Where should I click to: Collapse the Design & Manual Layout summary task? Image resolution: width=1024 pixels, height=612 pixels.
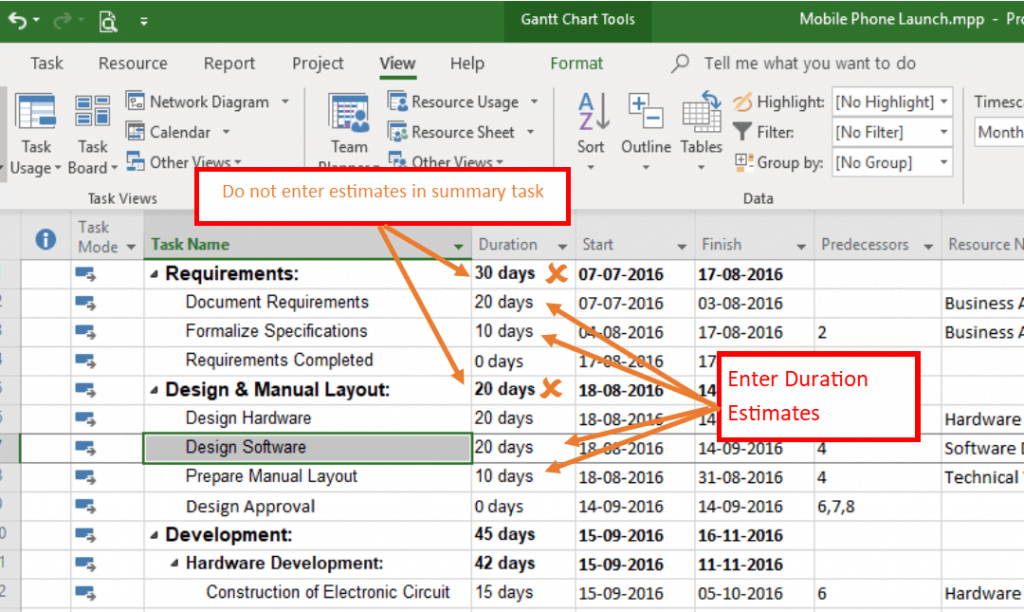154,390
